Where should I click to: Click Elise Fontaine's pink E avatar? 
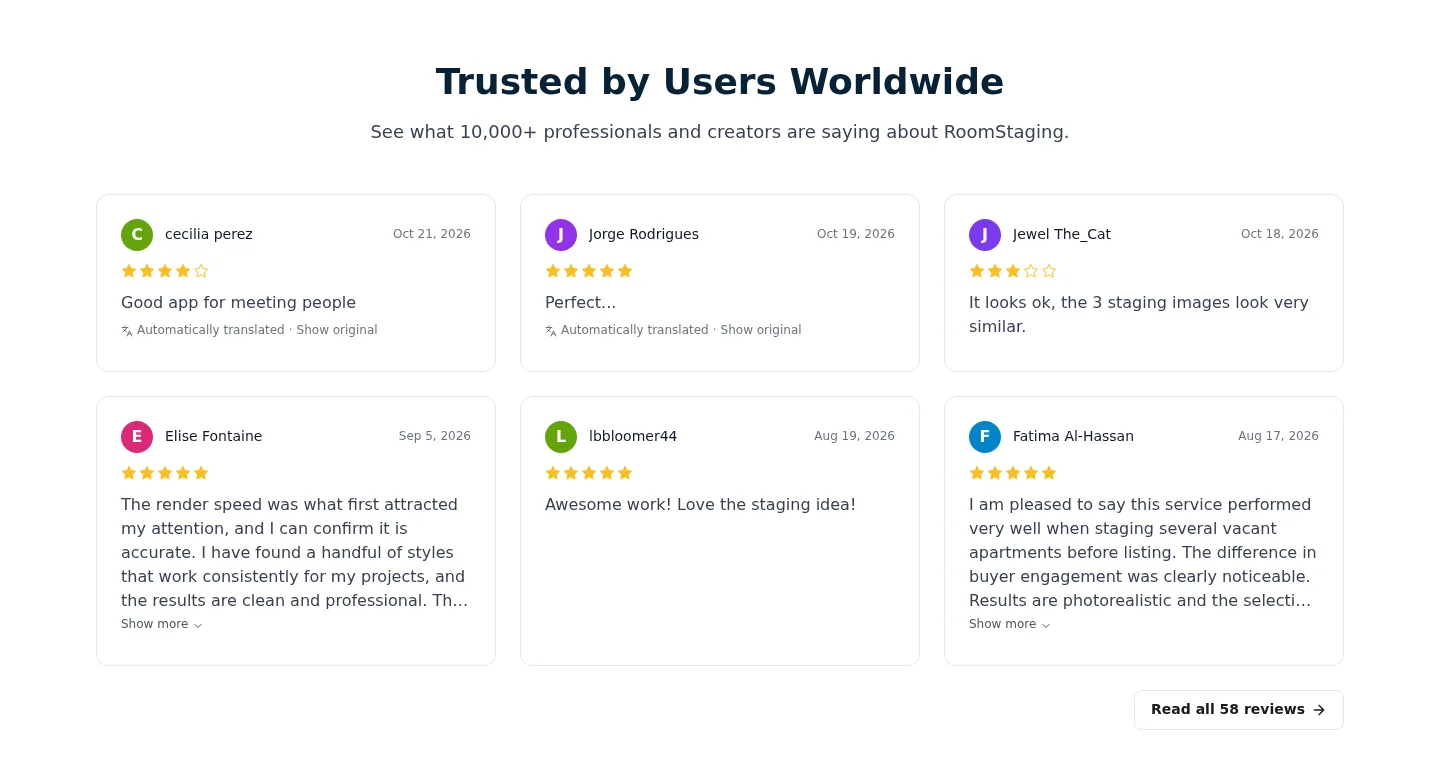pyautogui.click(x=137, y=437)
